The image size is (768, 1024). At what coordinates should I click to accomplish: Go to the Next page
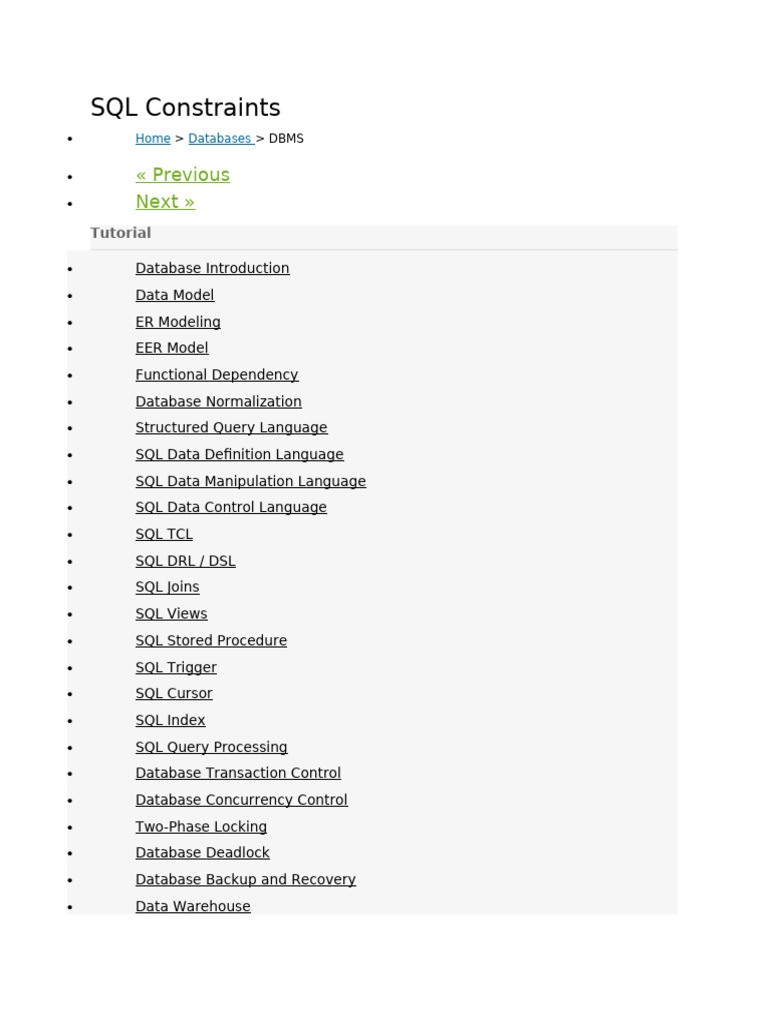(165, 202)
